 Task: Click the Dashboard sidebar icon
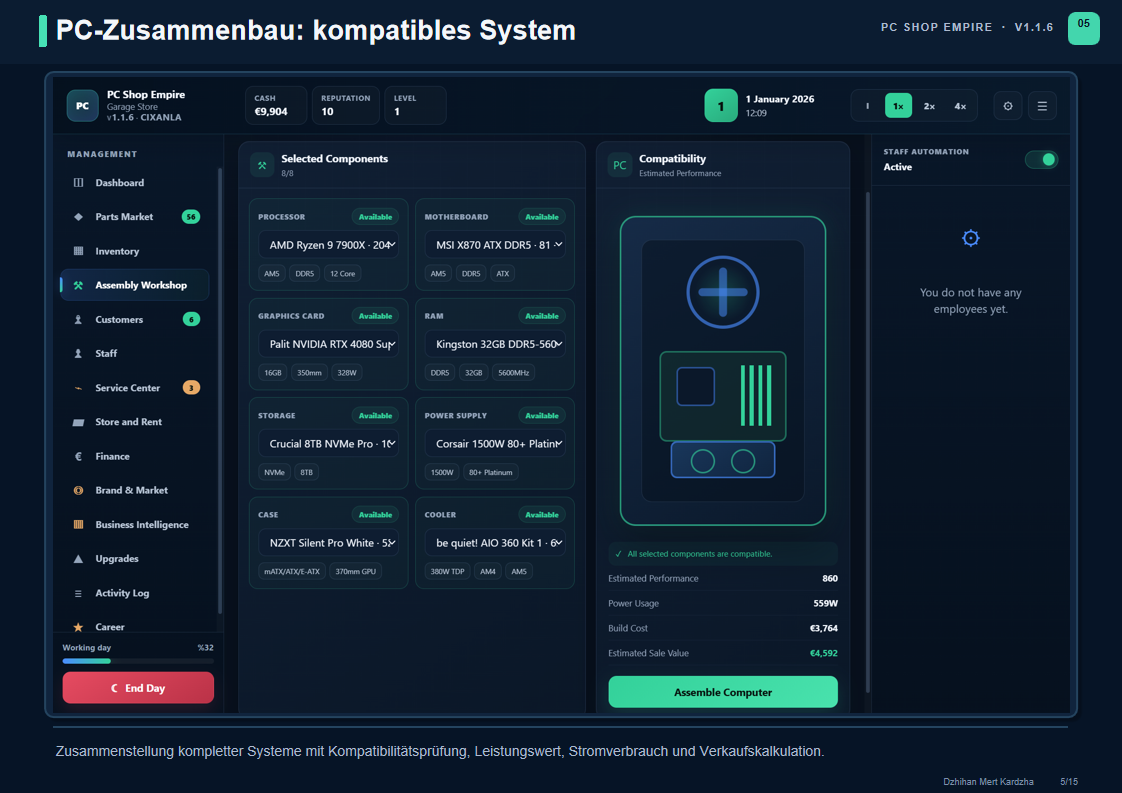tap(79, 183)
